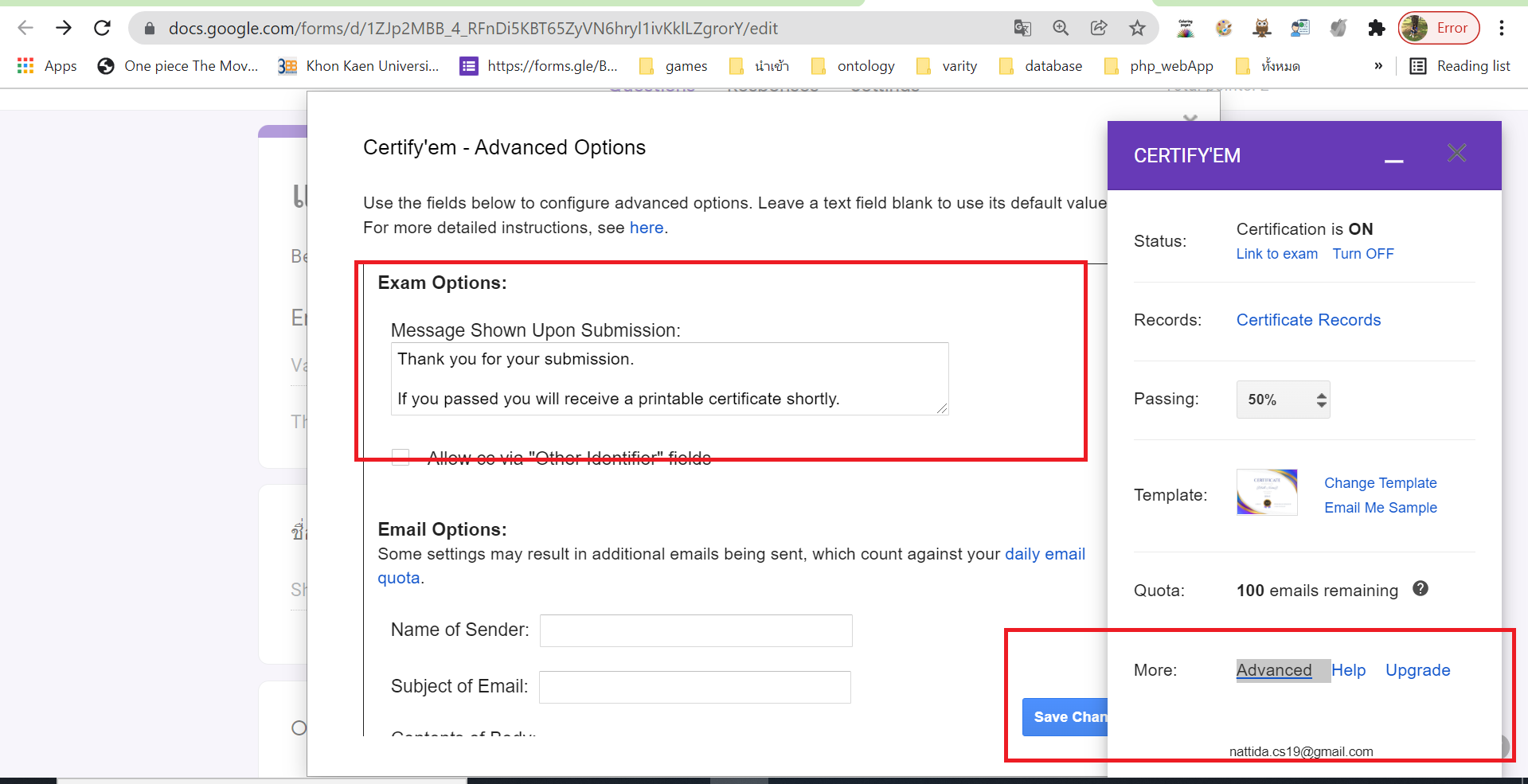Open the Google Translate page icon
1528x784 pixels.
pyautogui.click(x=1022, y=28)
